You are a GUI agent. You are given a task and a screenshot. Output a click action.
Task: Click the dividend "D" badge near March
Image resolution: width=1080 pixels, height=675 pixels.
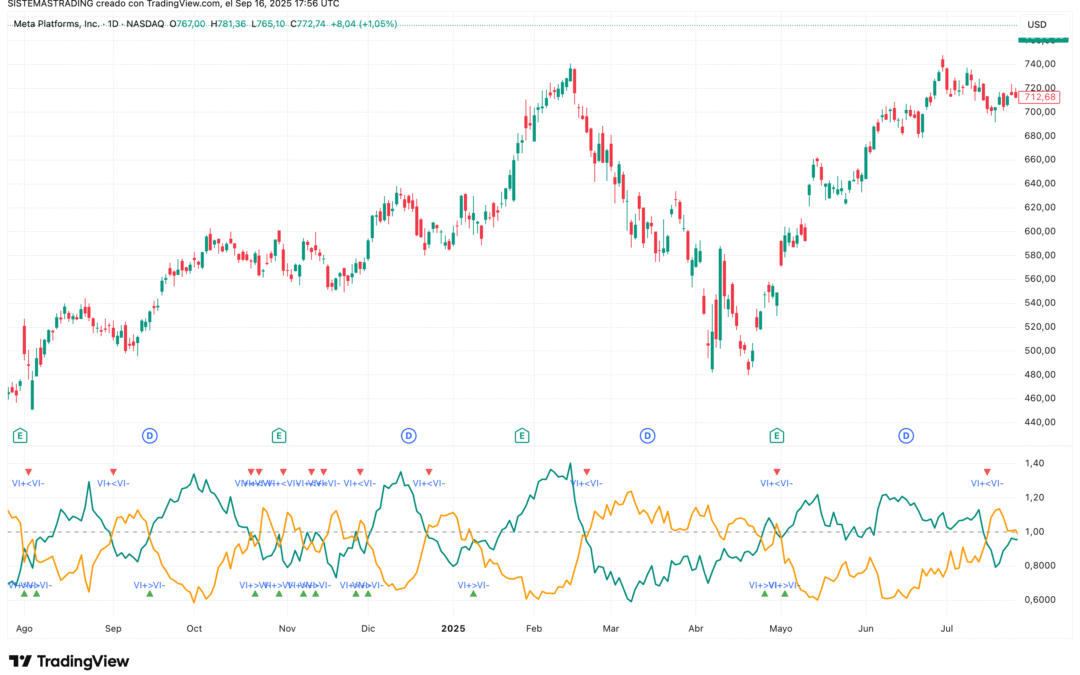click(x=645, y=436)
